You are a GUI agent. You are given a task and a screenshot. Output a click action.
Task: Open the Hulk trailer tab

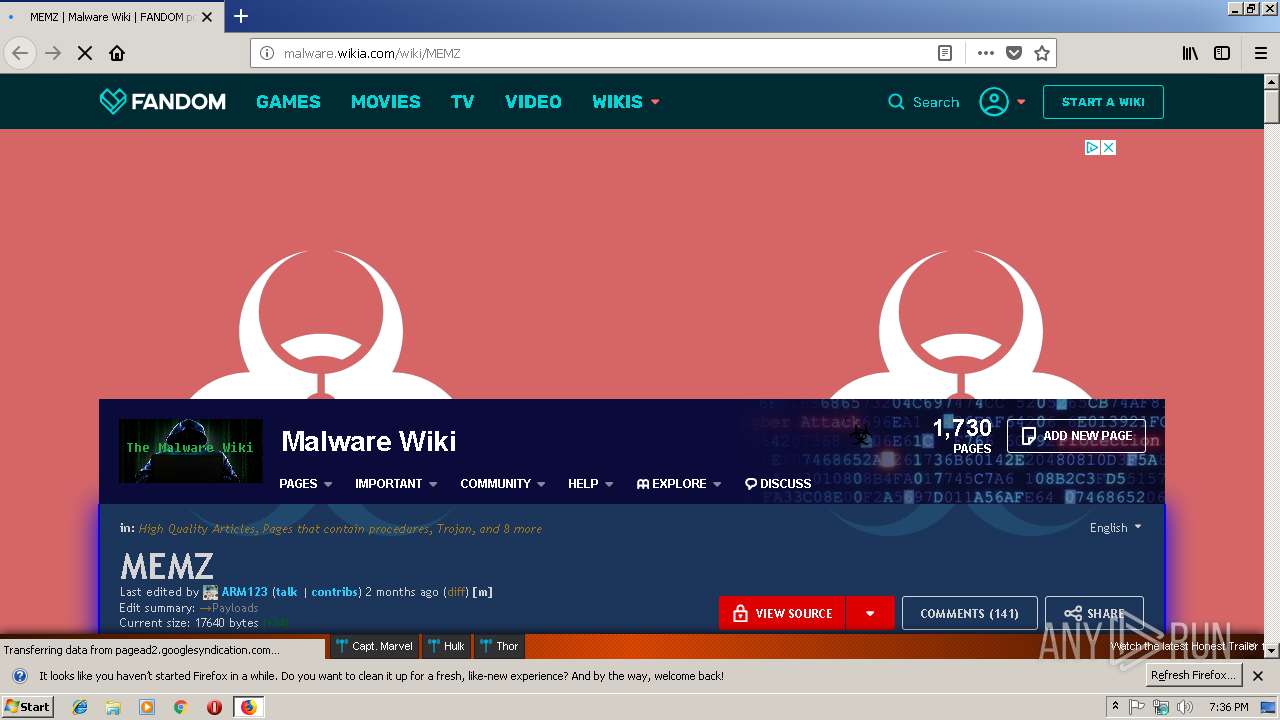(x=447, y=646)
